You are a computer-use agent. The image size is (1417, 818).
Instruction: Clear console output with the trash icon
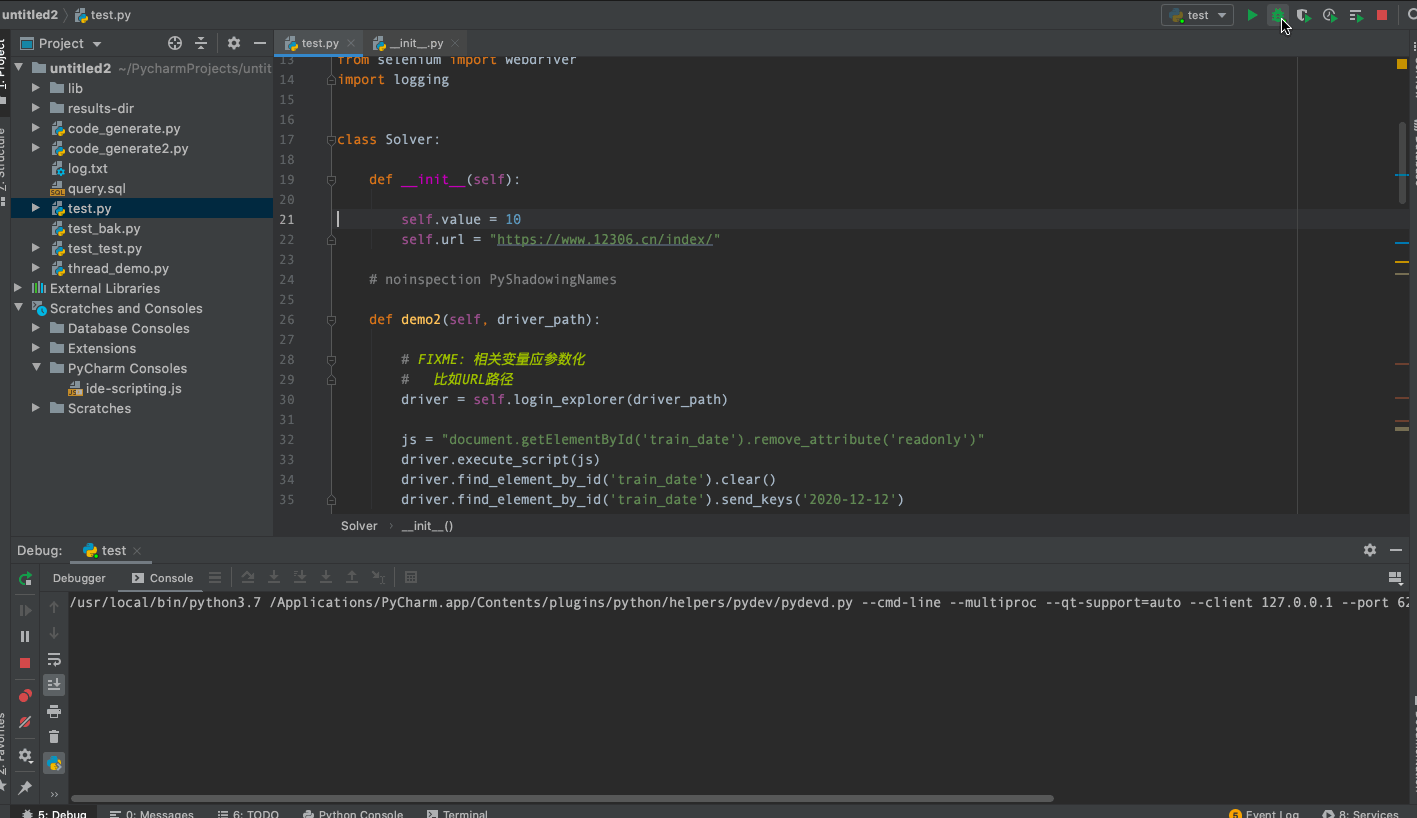pos(54,737)
